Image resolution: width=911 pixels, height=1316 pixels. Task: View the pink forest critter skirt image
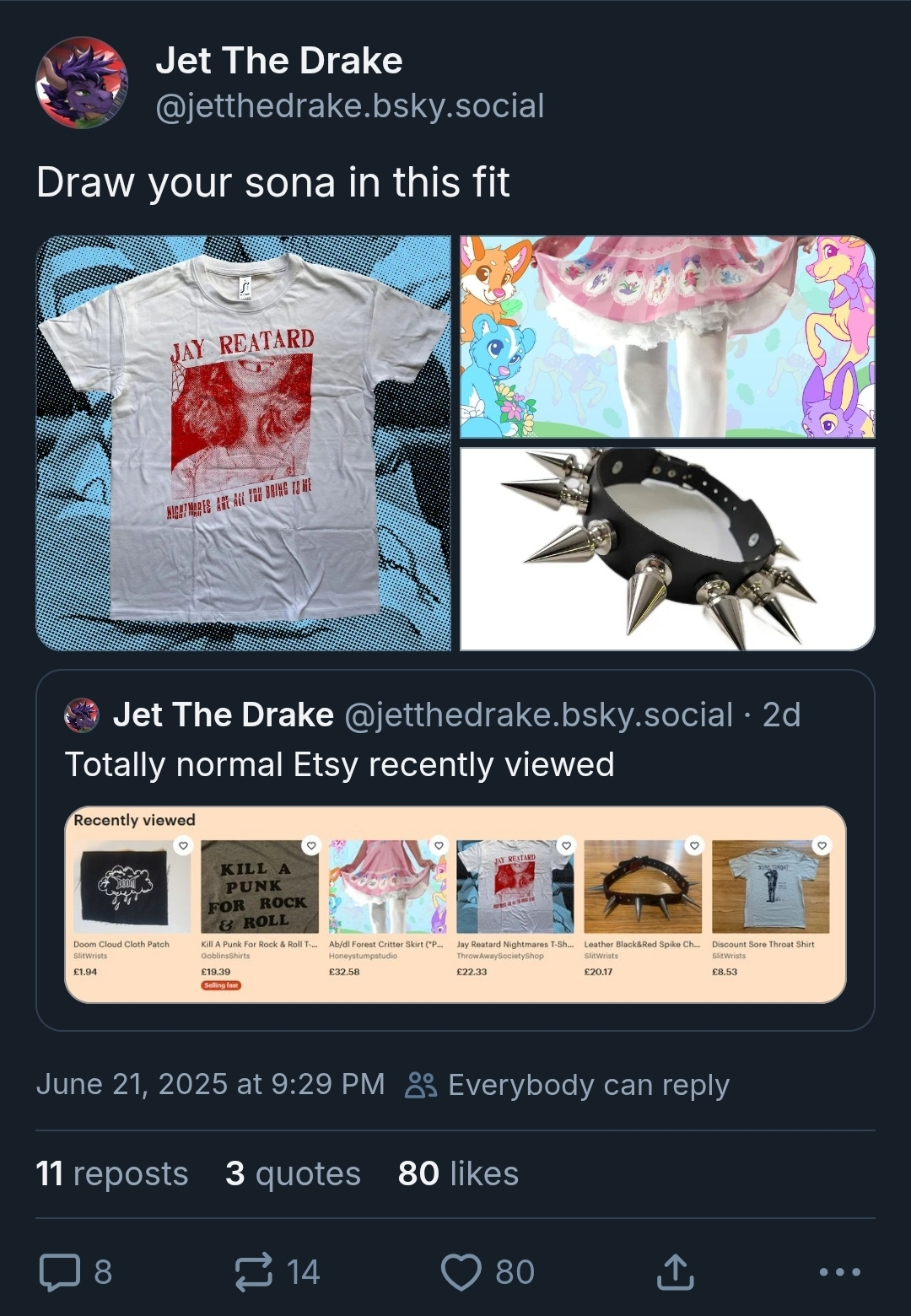tap(667, 337)
